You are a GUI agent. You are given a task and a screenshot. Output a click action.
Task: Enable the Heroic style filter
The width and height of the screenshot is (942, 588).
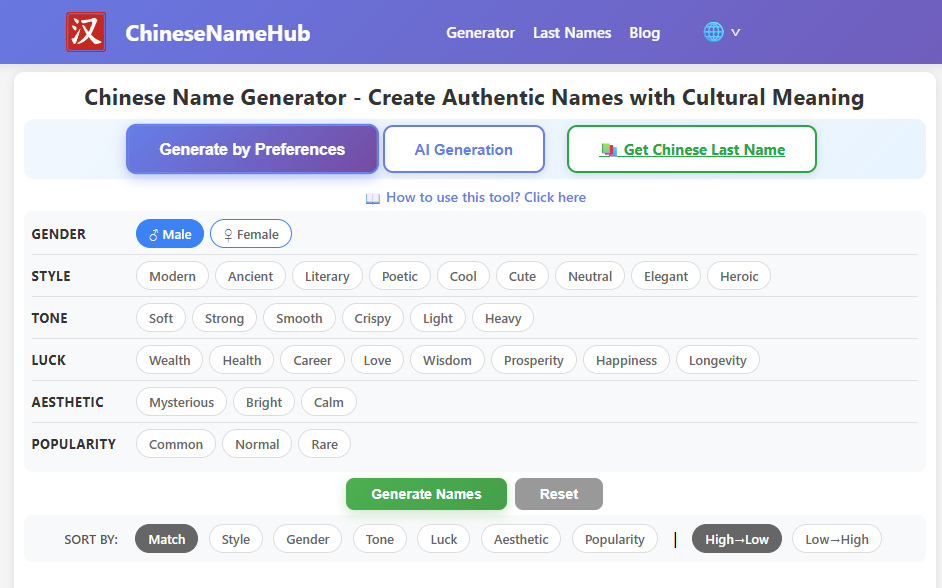click(x=738, y=276)
